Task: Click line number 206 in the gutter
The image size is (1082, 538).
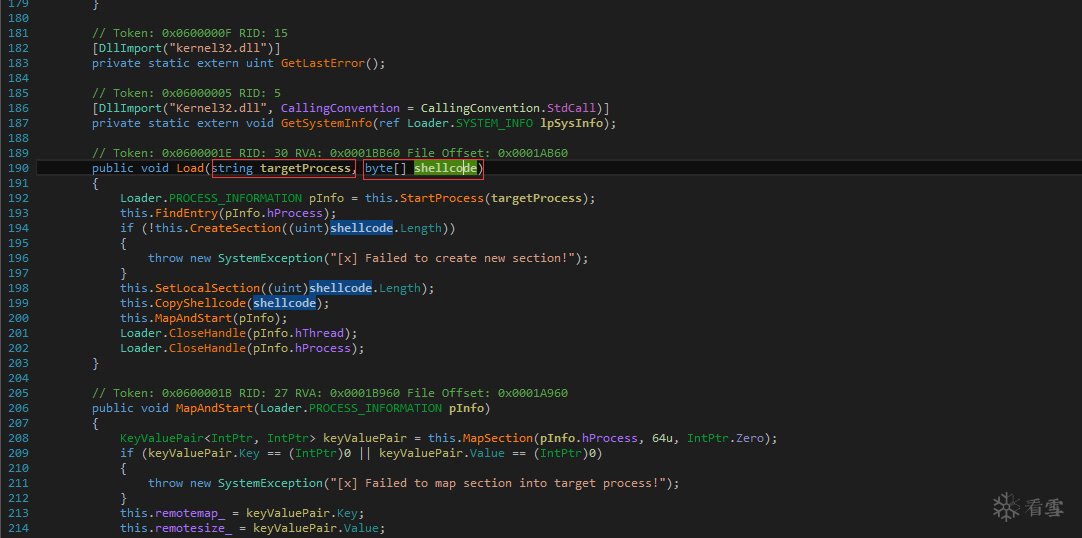Action: tap(18, 408)
